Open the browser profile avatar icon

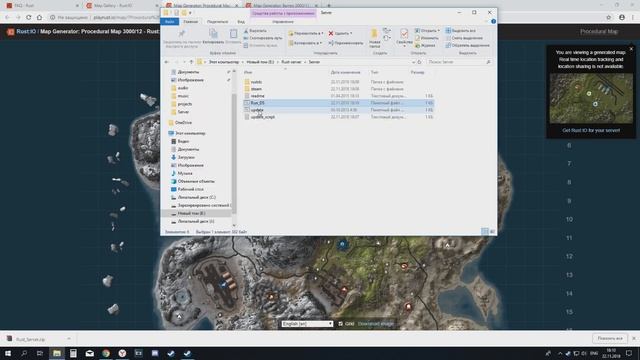(x=622, y=17)
